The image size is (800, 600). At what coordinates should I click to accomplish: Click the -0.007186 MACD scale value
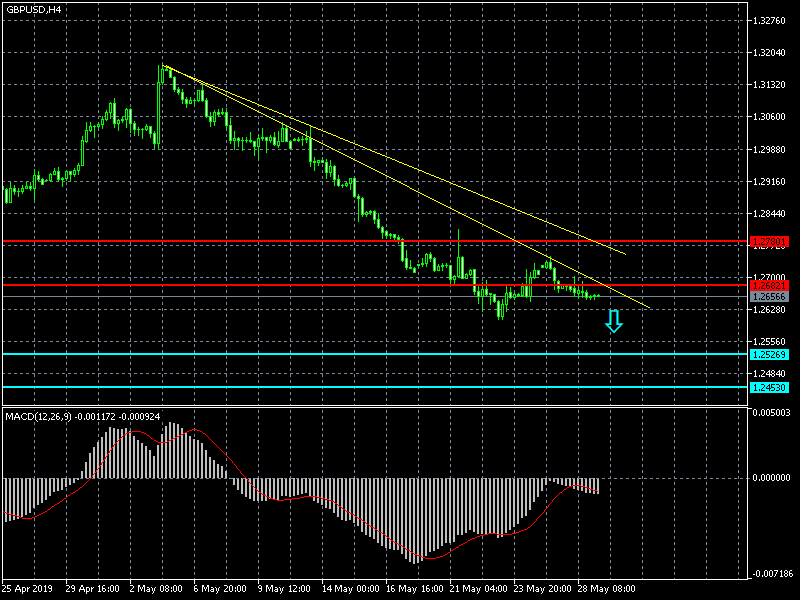[x=772, y=573]
